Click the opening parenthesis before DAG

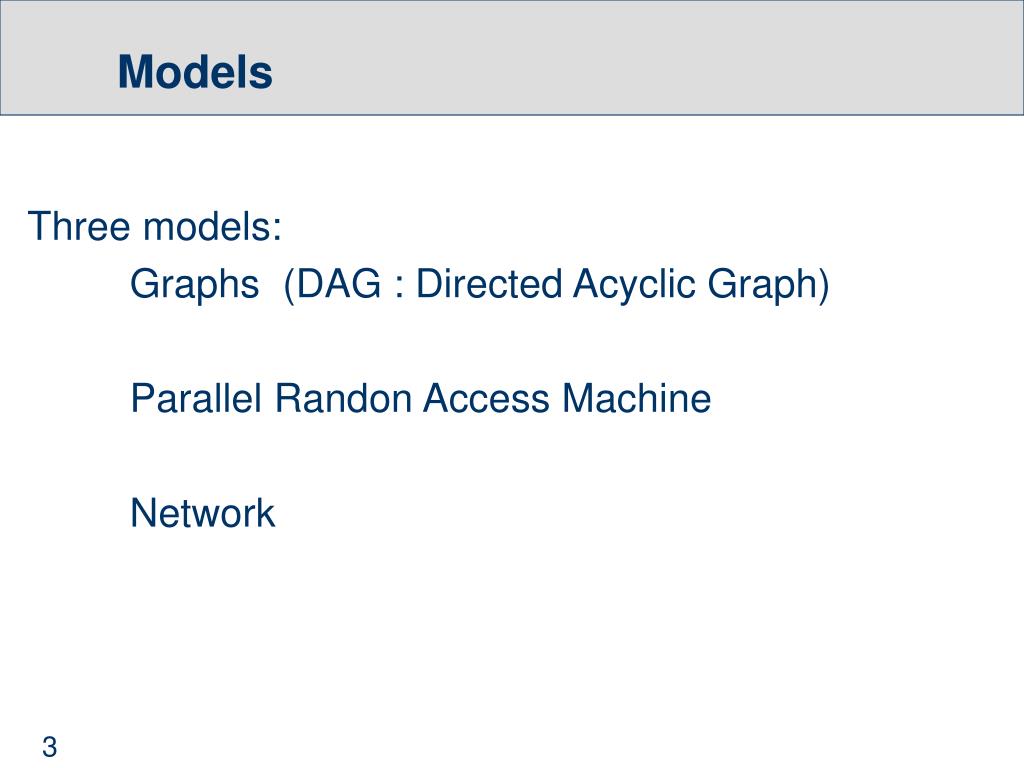(x=289, y=286)
